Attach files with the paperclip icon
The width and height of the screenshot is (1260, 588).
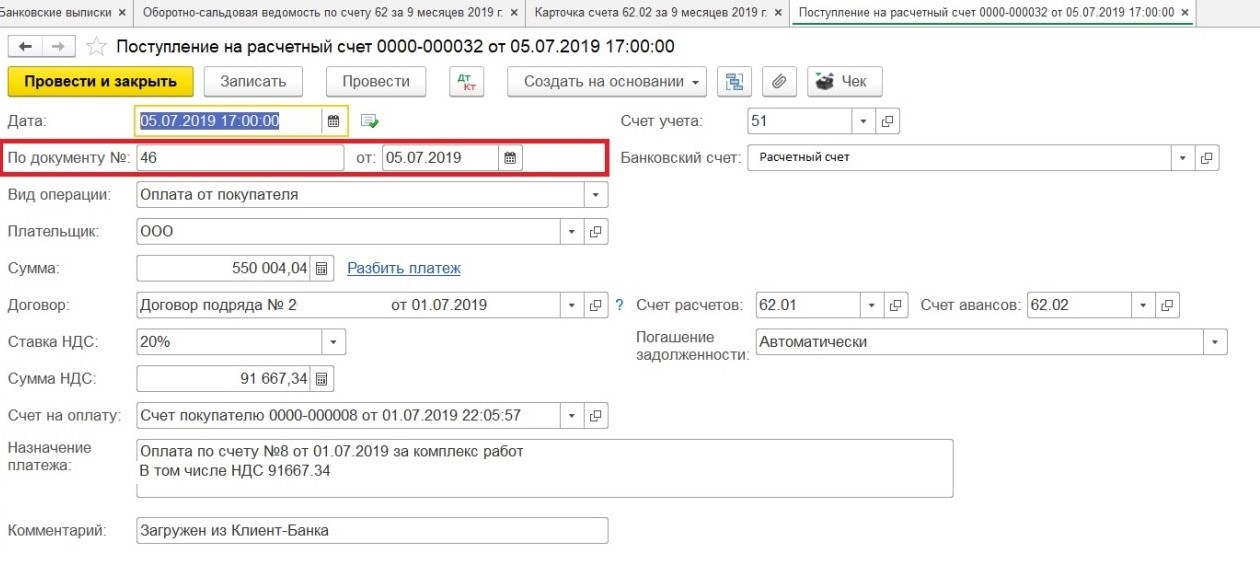coord(779,82)
